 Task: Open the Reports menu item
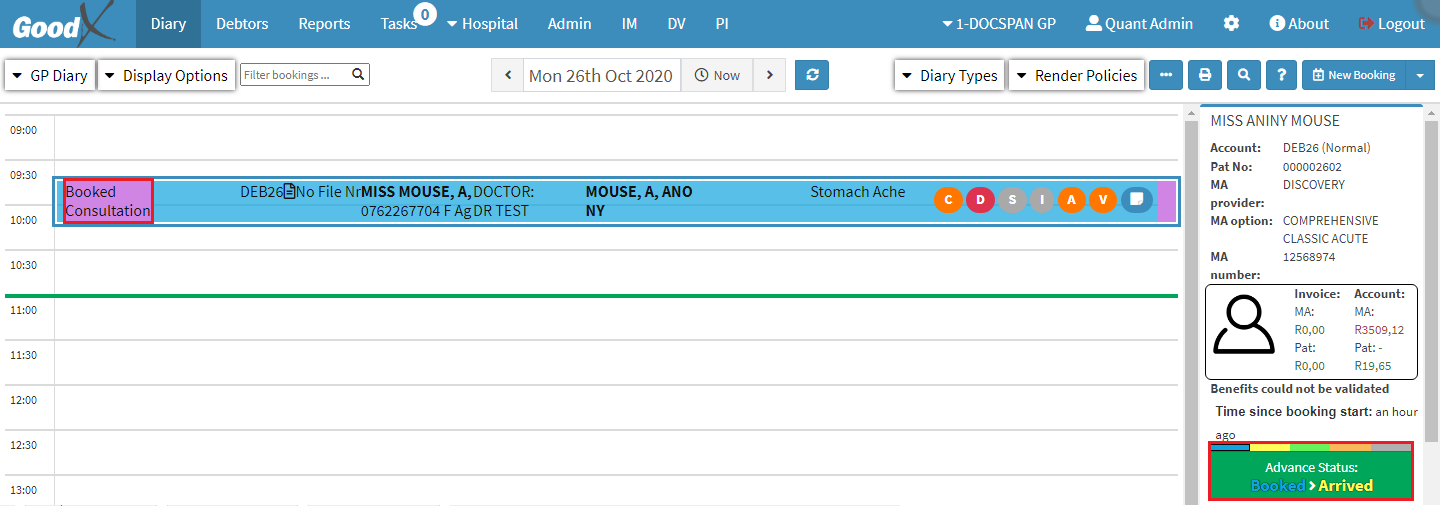[x=324, y=23]
